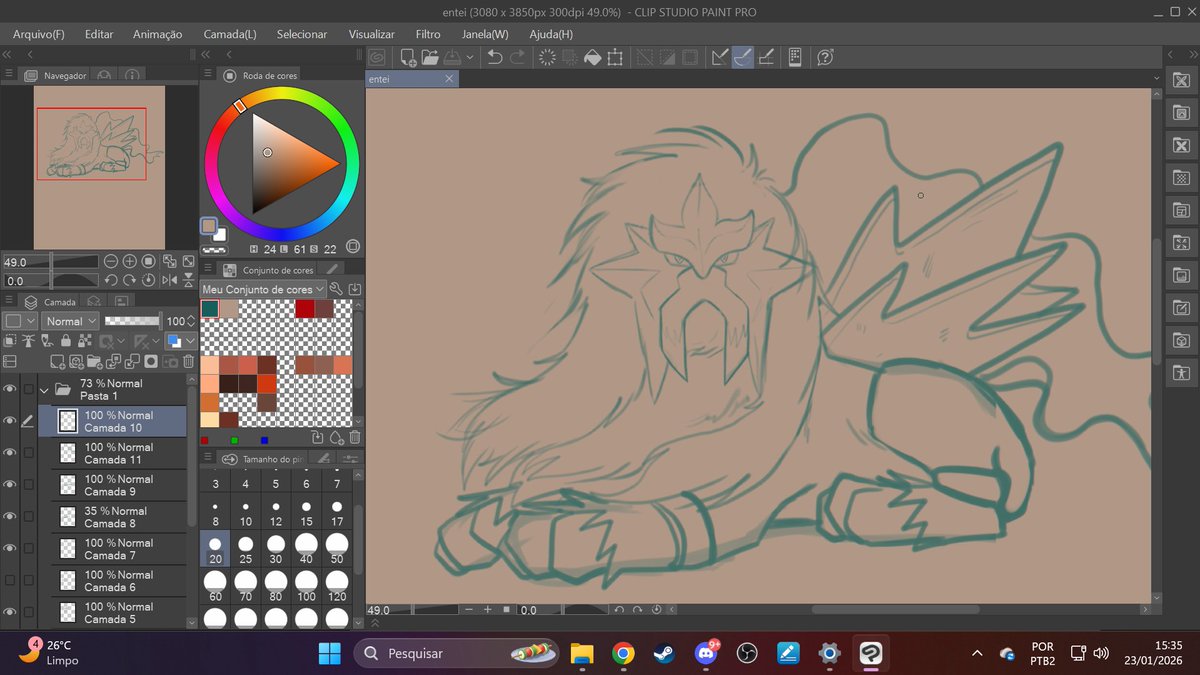
Task: Open layer color change dropdown arrow
Action: coord(190,341)
